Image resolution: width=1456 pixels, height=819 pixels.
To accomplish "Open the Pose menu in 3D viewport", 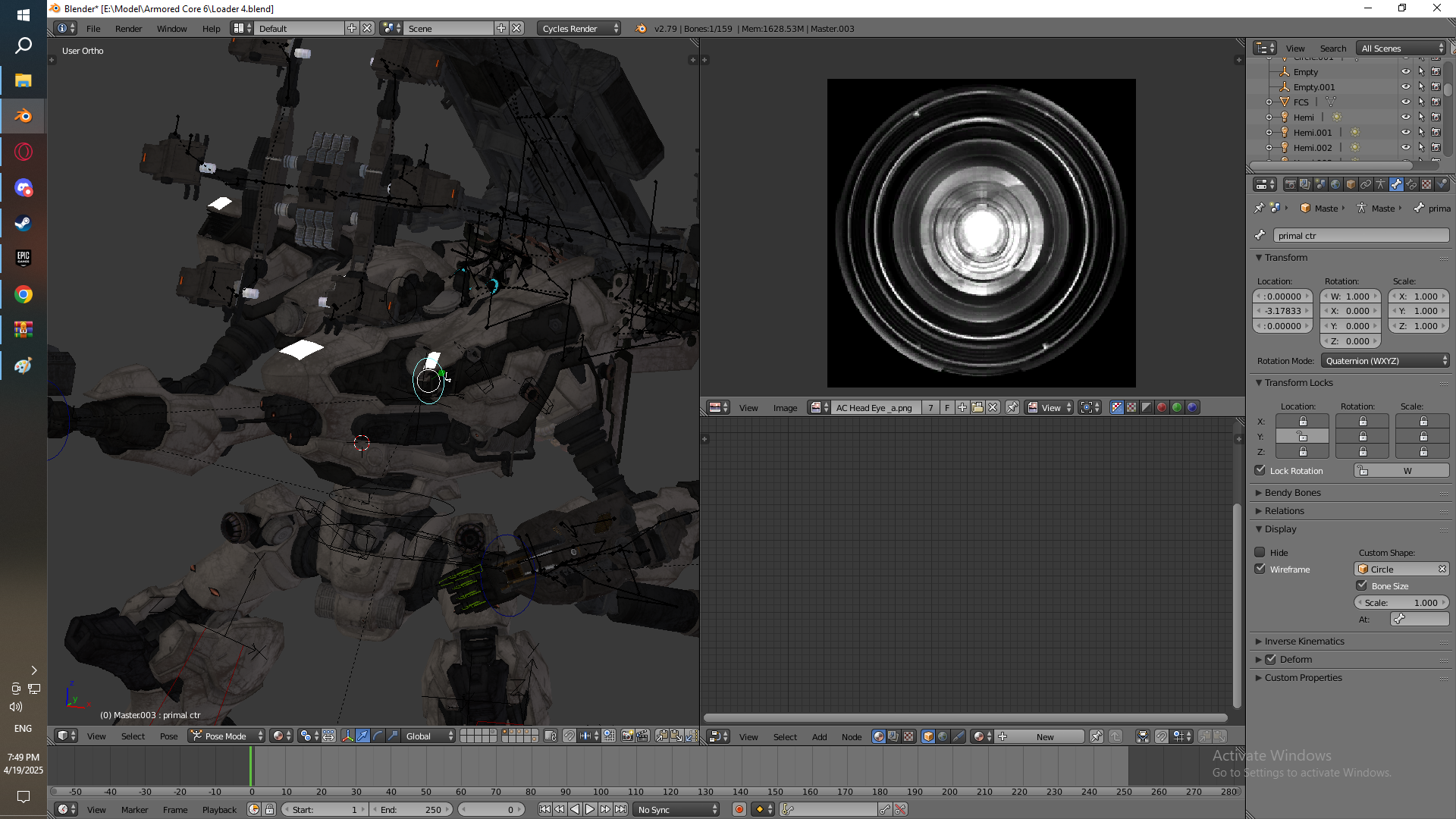I will (168, 736).
